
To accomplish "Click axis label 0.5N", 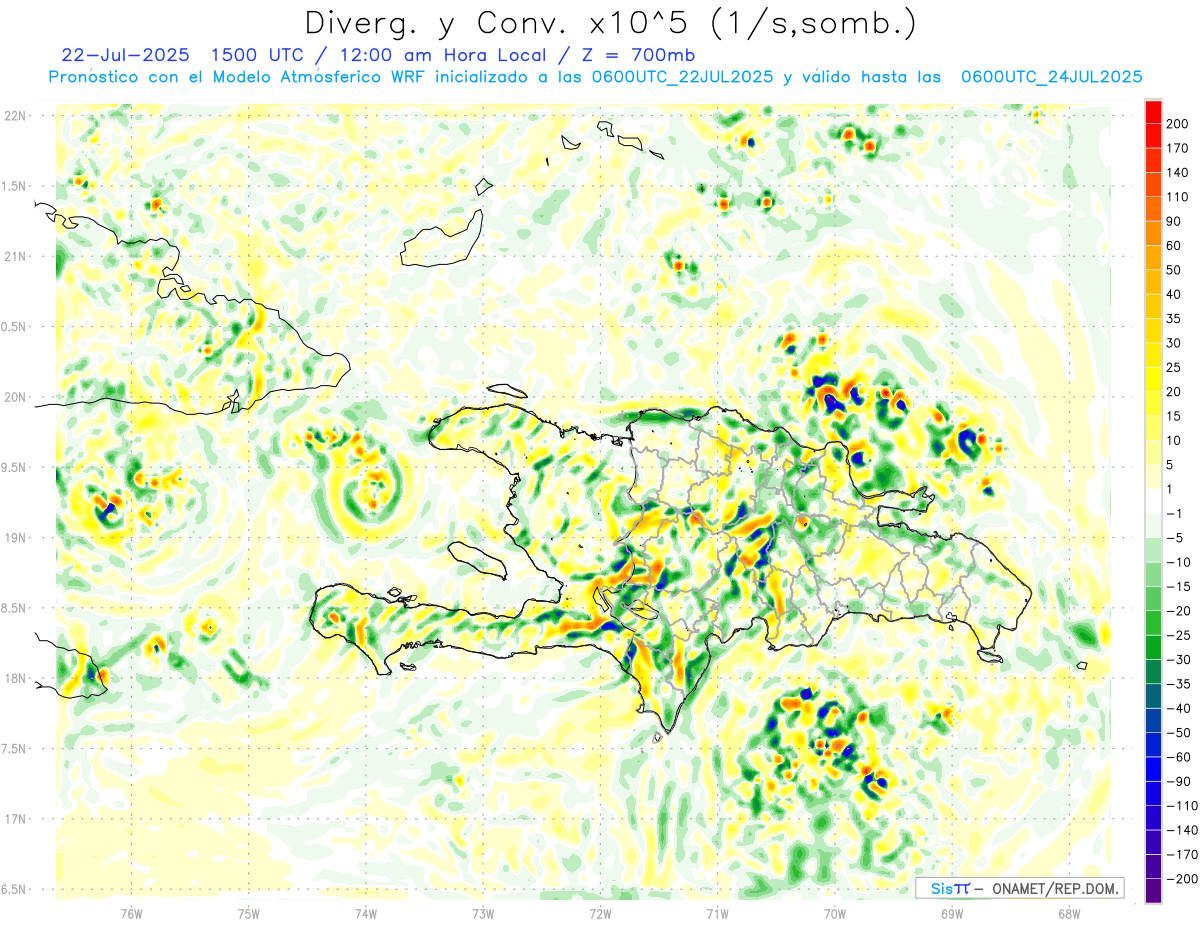I will click(14, 327).
